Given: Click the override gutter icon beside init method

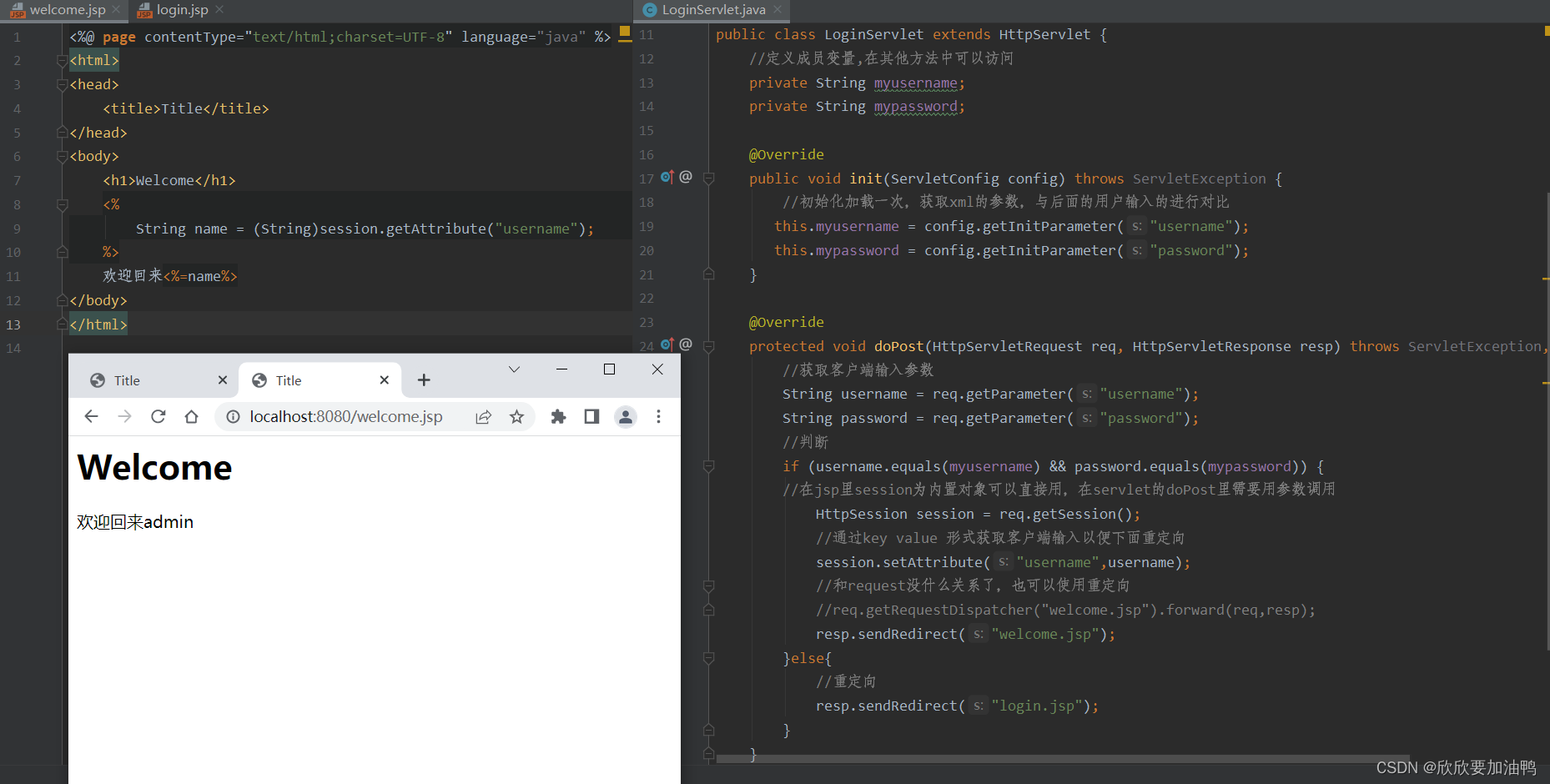Looking at the screenshot, I should click(x=667, y=177).
